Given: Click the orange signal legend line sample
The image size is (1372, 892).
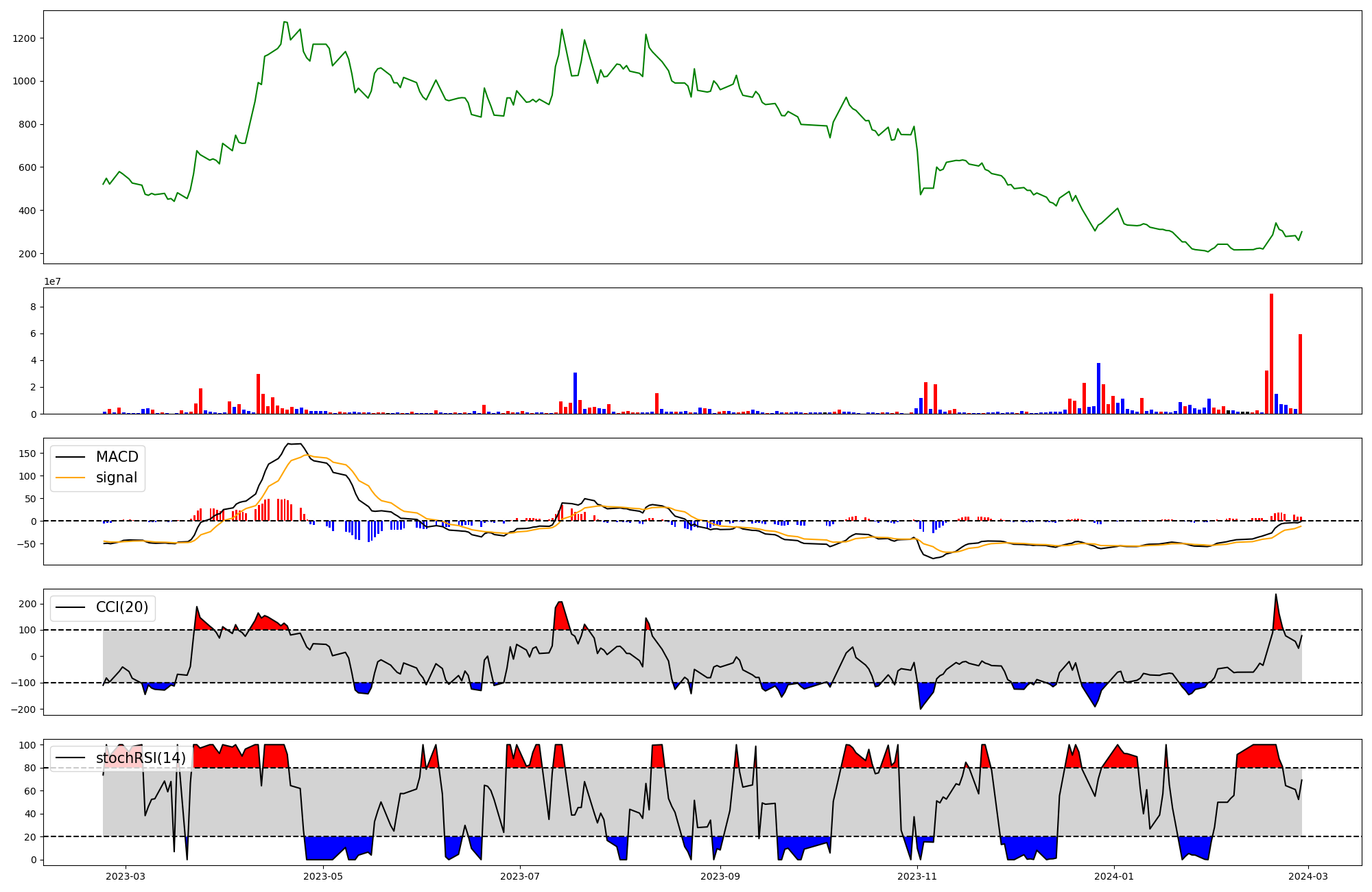Looking at the screenshot, I should pyautogui.click(x=70, y=478).
